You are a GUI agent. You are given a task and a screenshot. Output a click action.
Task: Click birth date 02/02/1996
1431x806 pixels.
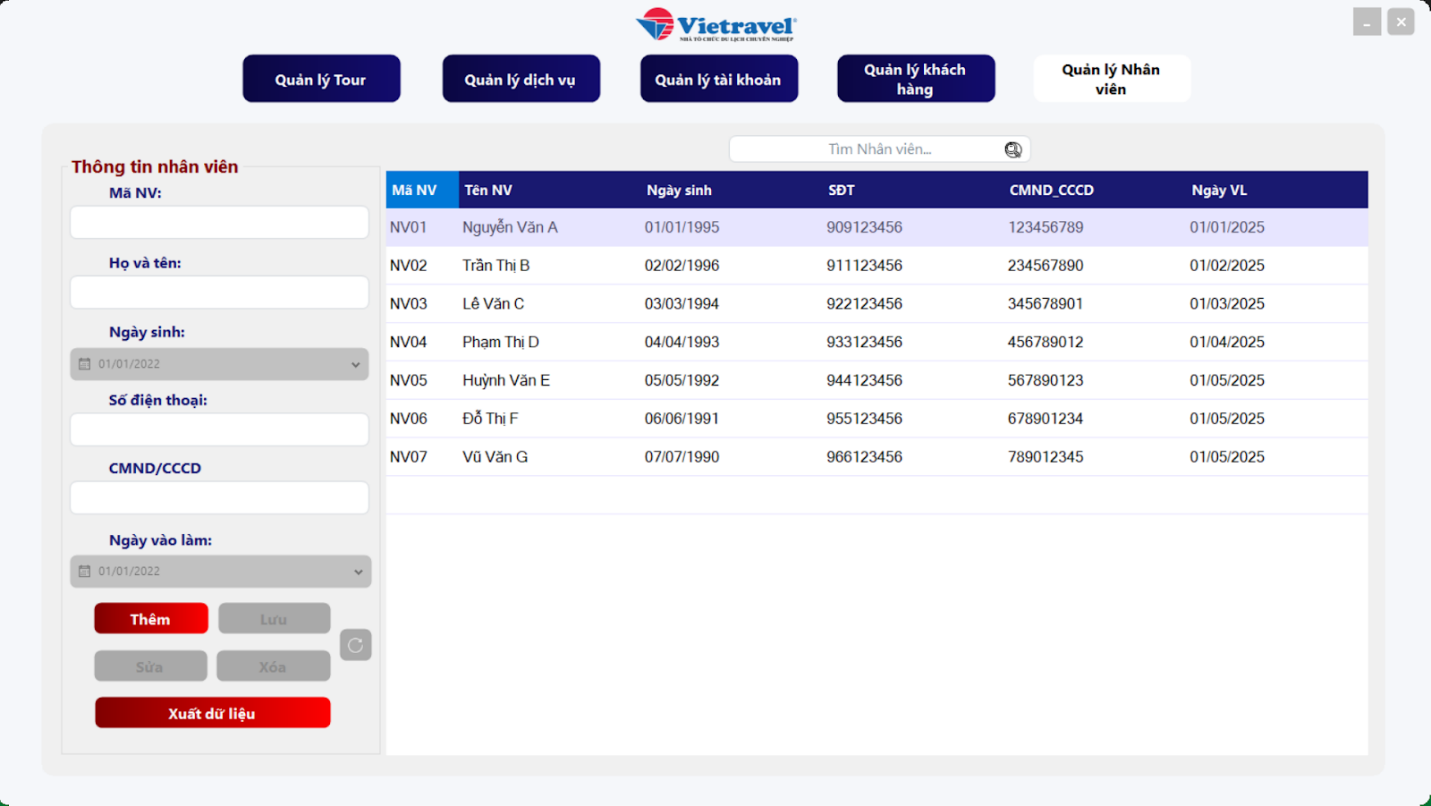click(682, 266)
